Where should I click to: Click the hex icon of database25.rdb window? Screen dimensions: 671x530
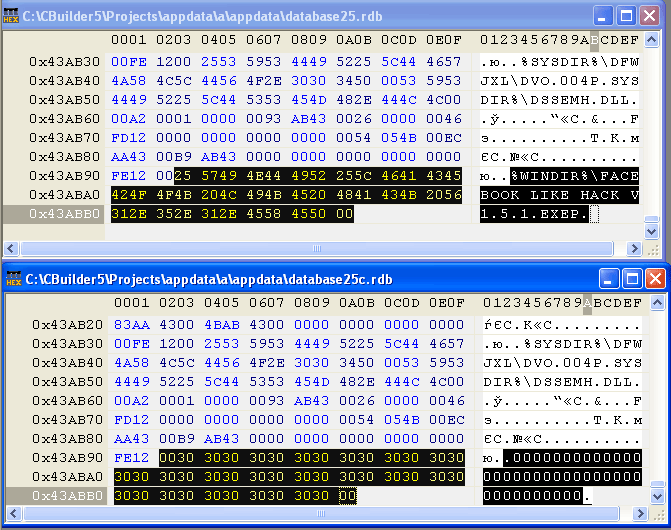pyautogui.click(x=13, y=15)
